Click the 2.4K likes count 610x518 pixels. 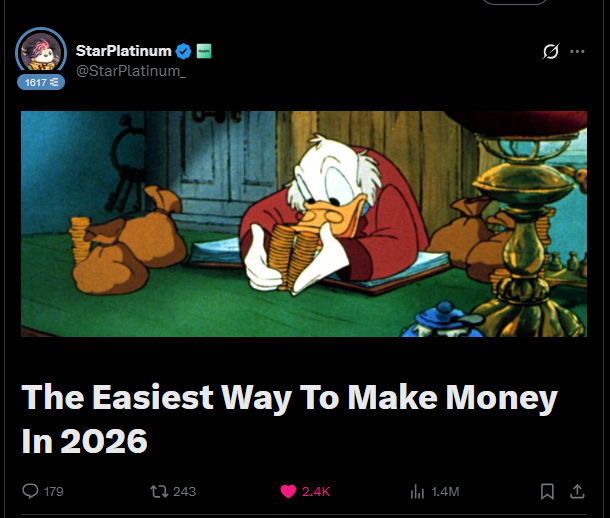(316, 492)
